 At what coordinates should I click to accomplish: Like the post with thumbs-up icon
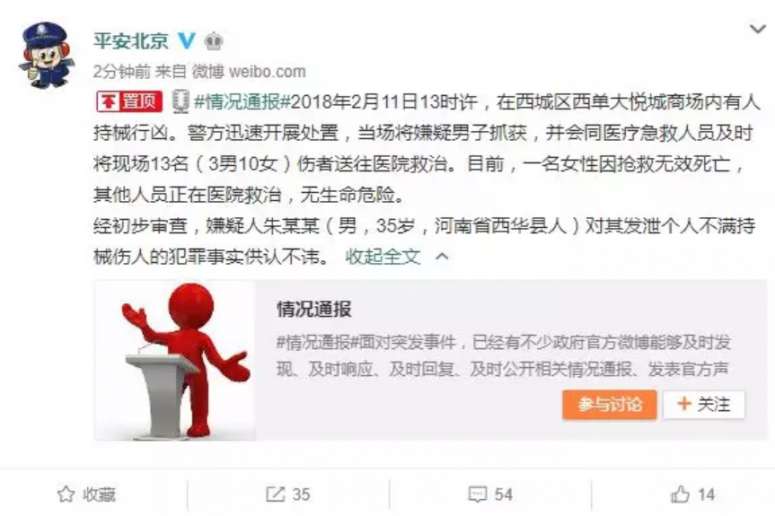[x=680, y=494]
